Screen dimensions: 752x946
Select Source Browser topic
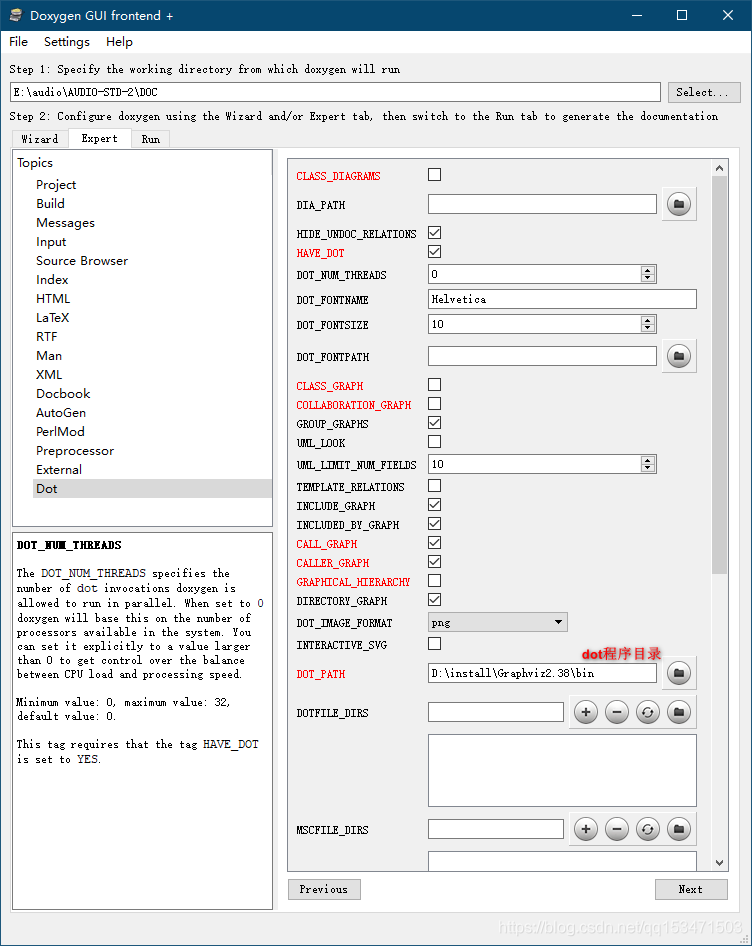click(x=82, y=261)
